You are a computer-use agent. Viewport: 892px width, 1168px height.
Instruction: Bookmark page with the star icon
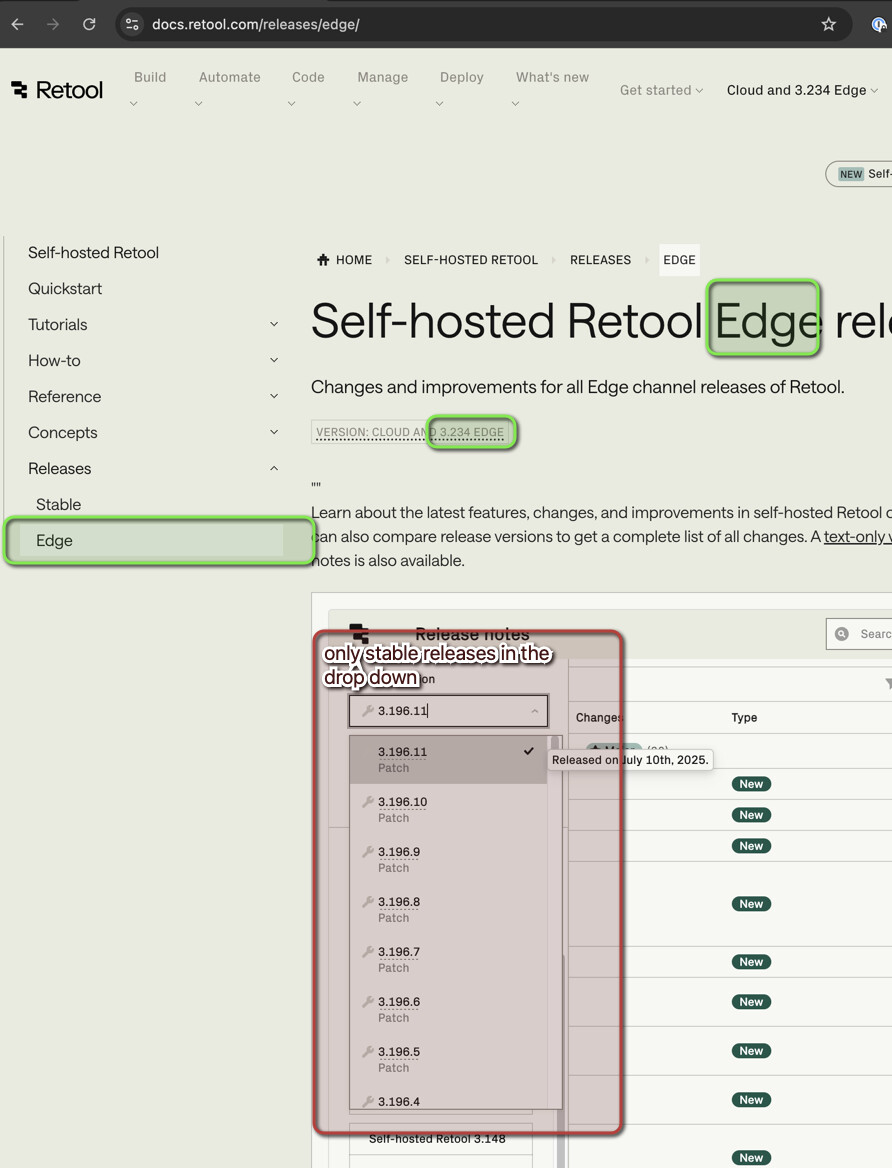(x=828, y=24)
